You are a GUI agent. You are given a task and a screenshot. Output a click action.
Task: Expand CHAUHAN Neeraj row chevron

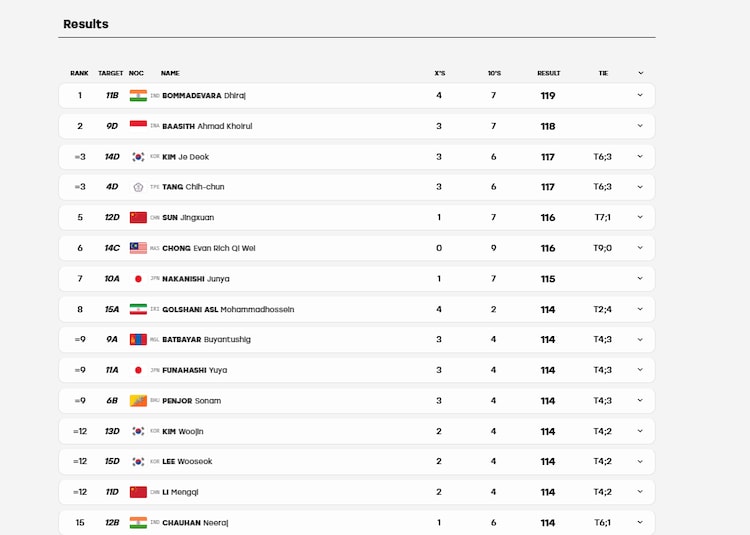point(640,522)
